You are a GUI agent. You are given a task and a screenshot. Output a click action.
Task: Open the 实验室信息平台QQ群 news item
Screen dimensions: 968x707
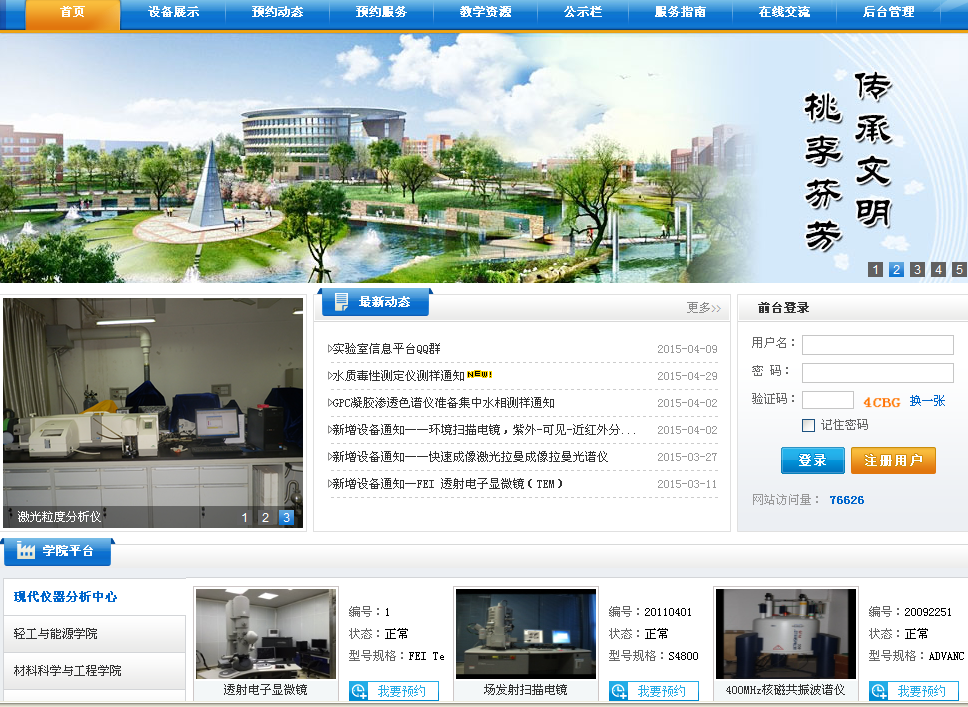pyautogui.click(x=386, y=349)
